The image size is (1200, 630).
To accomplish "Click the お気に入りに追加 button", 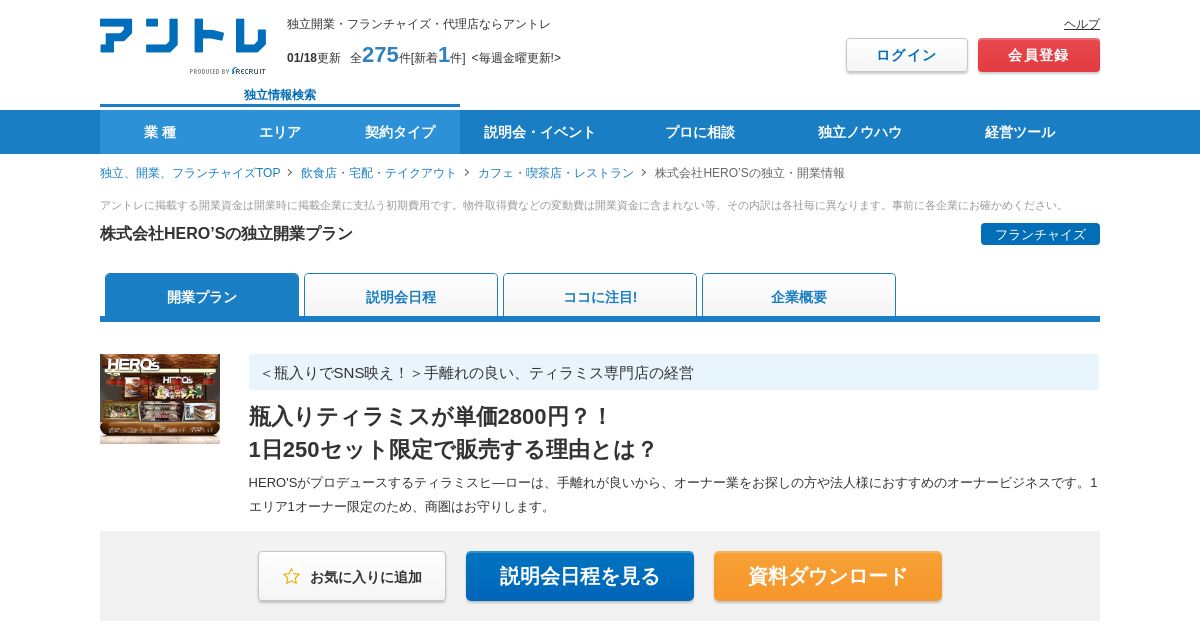I will click(352, 576).
